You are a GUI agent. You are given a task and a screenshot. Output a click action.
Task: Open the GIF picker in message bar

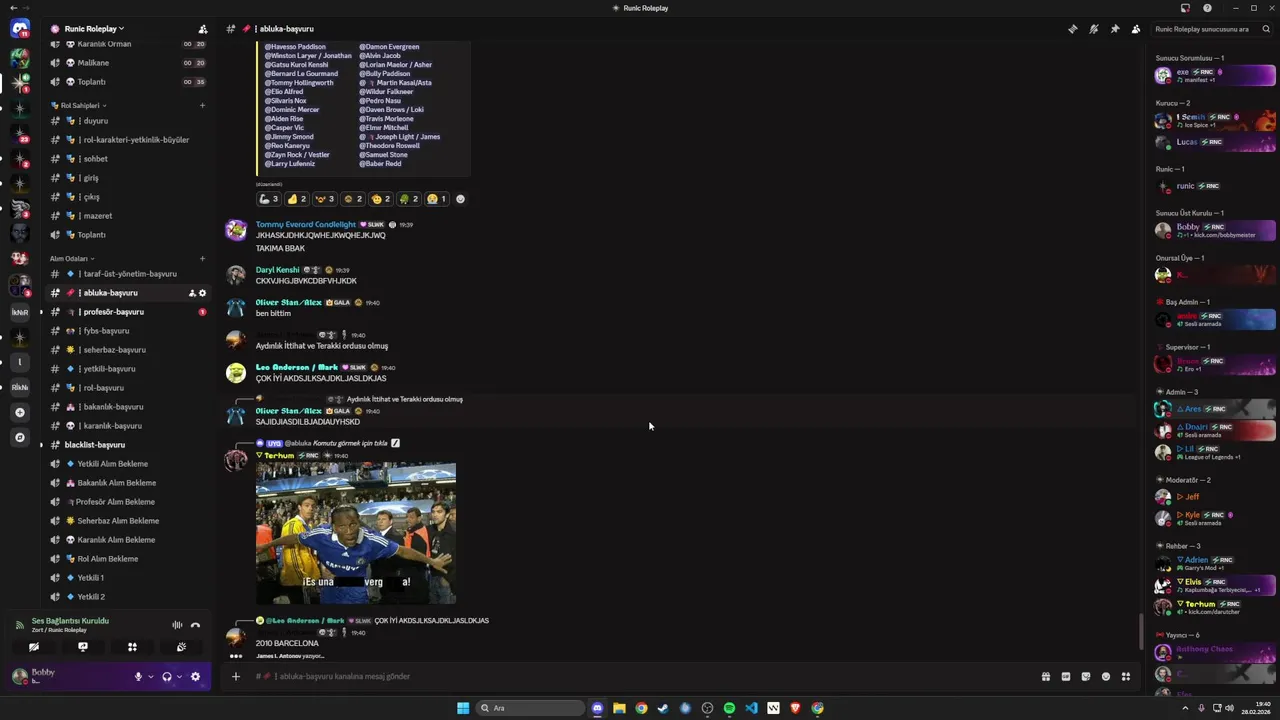click(x=1066, y=677)
